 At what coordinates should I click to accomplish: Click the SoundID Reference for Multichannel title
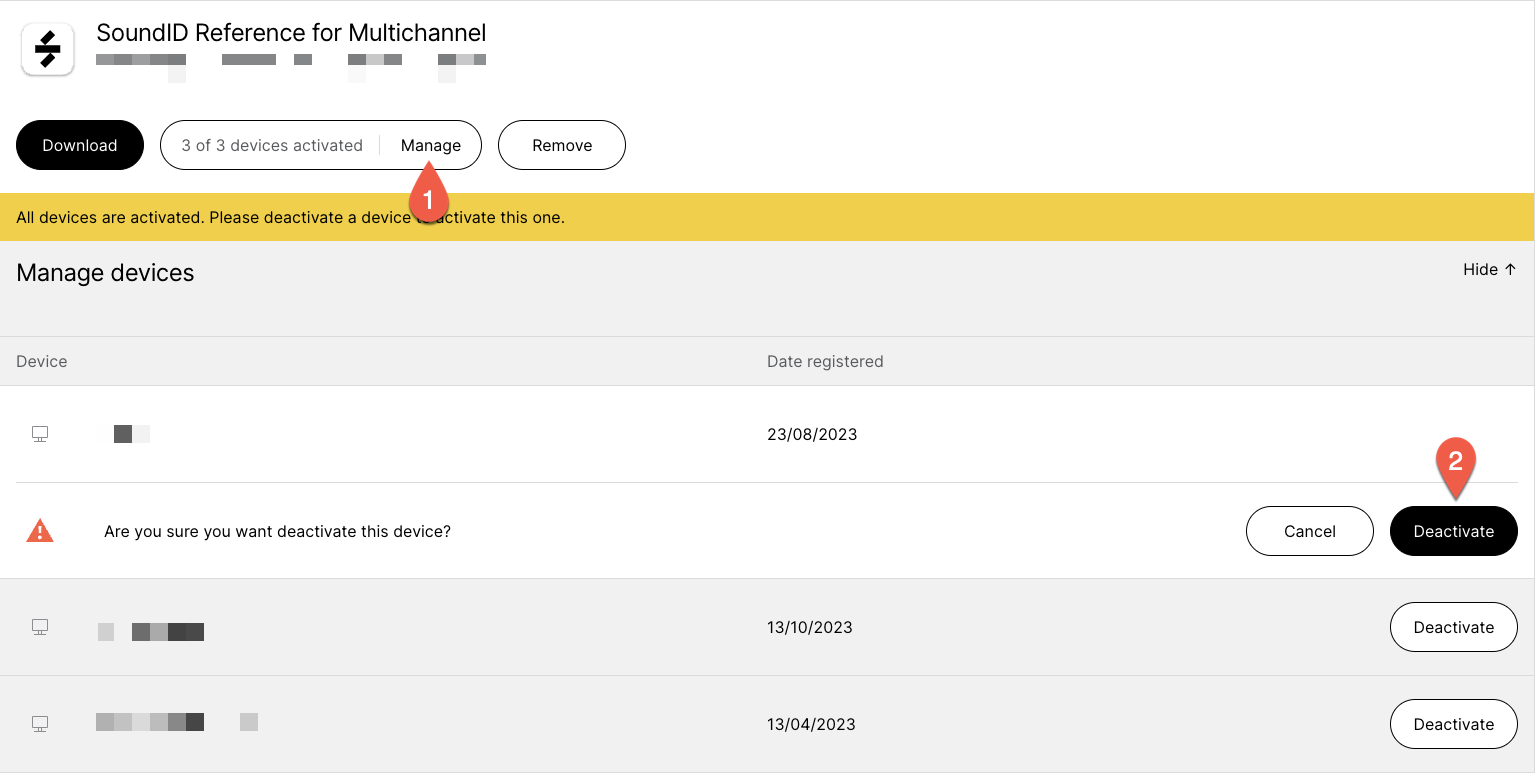pos(291,33)
